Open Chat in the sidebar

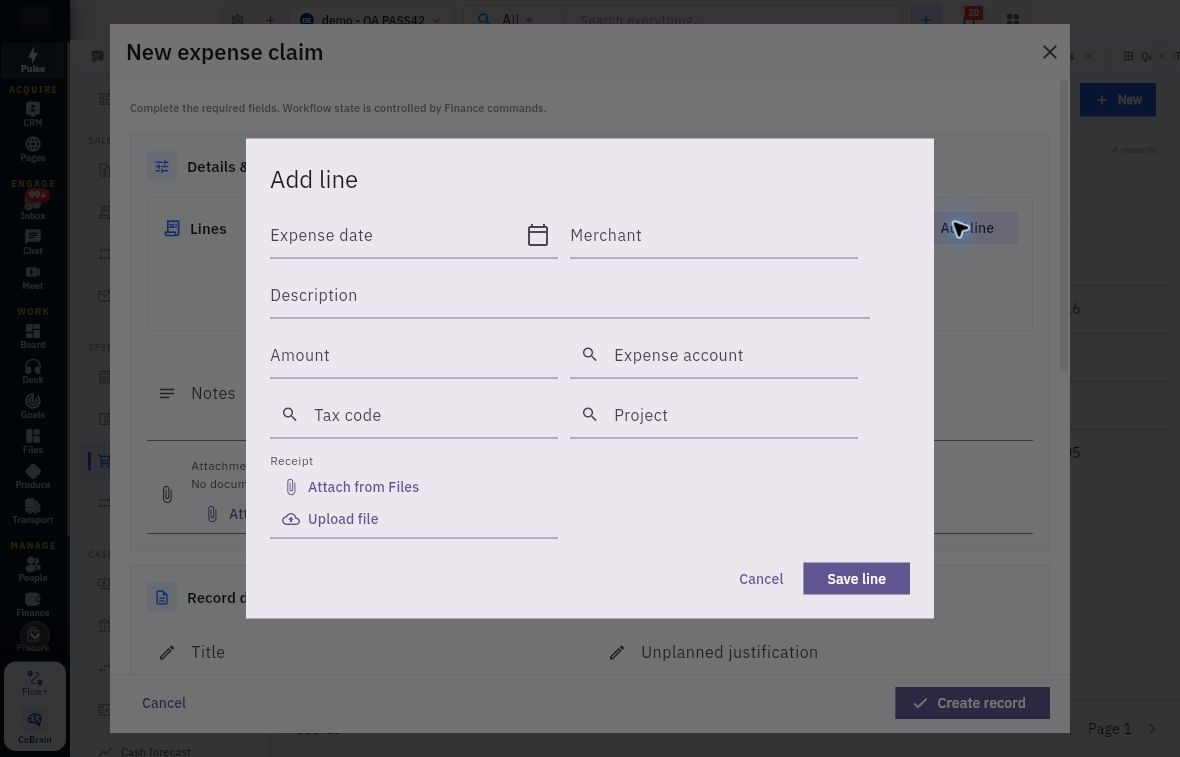pyautogui.click(x=33, y=242)
